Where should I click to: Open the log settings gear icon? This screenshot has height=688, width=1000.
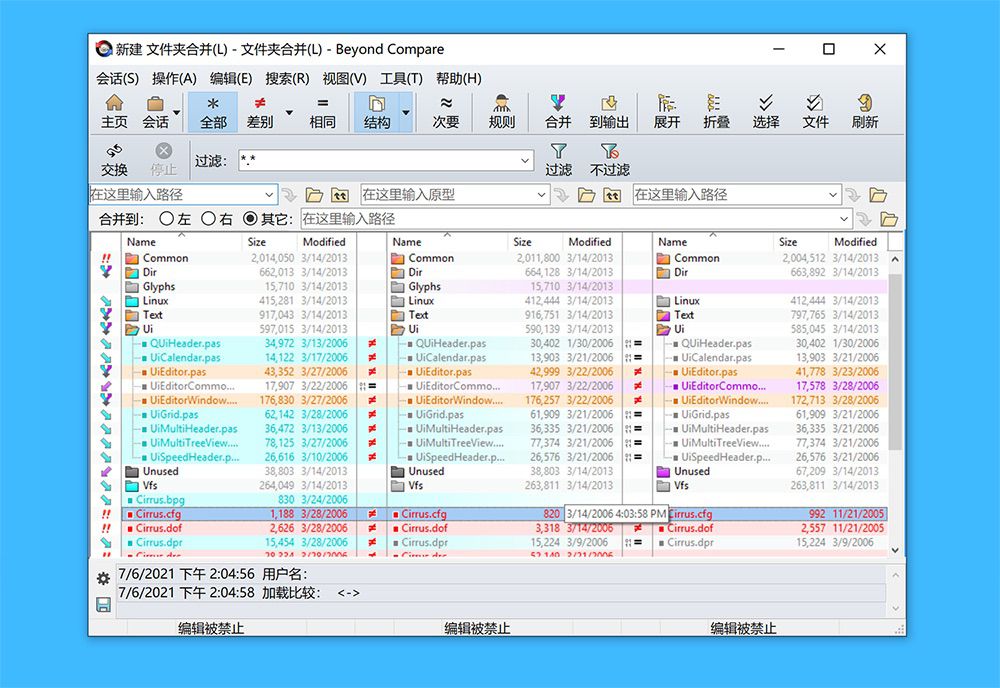(103, 578)
